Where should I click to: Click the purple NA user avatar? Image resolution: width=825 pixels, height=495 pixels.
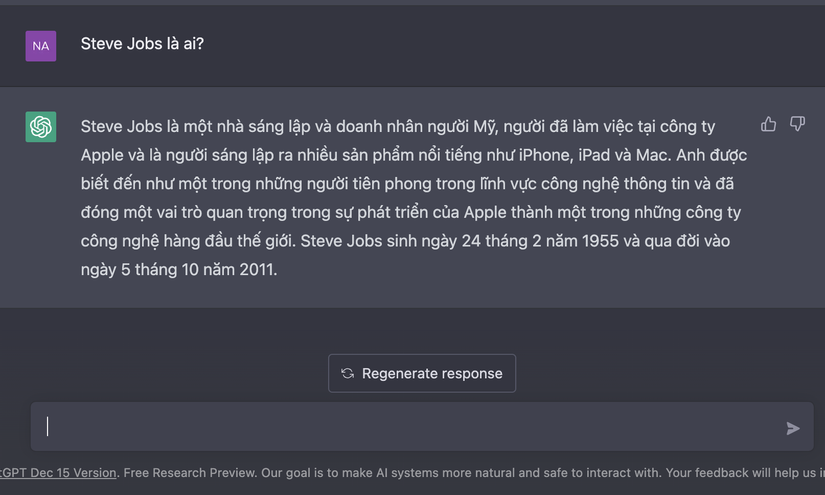pyautogui.click(x=41, y=45)
